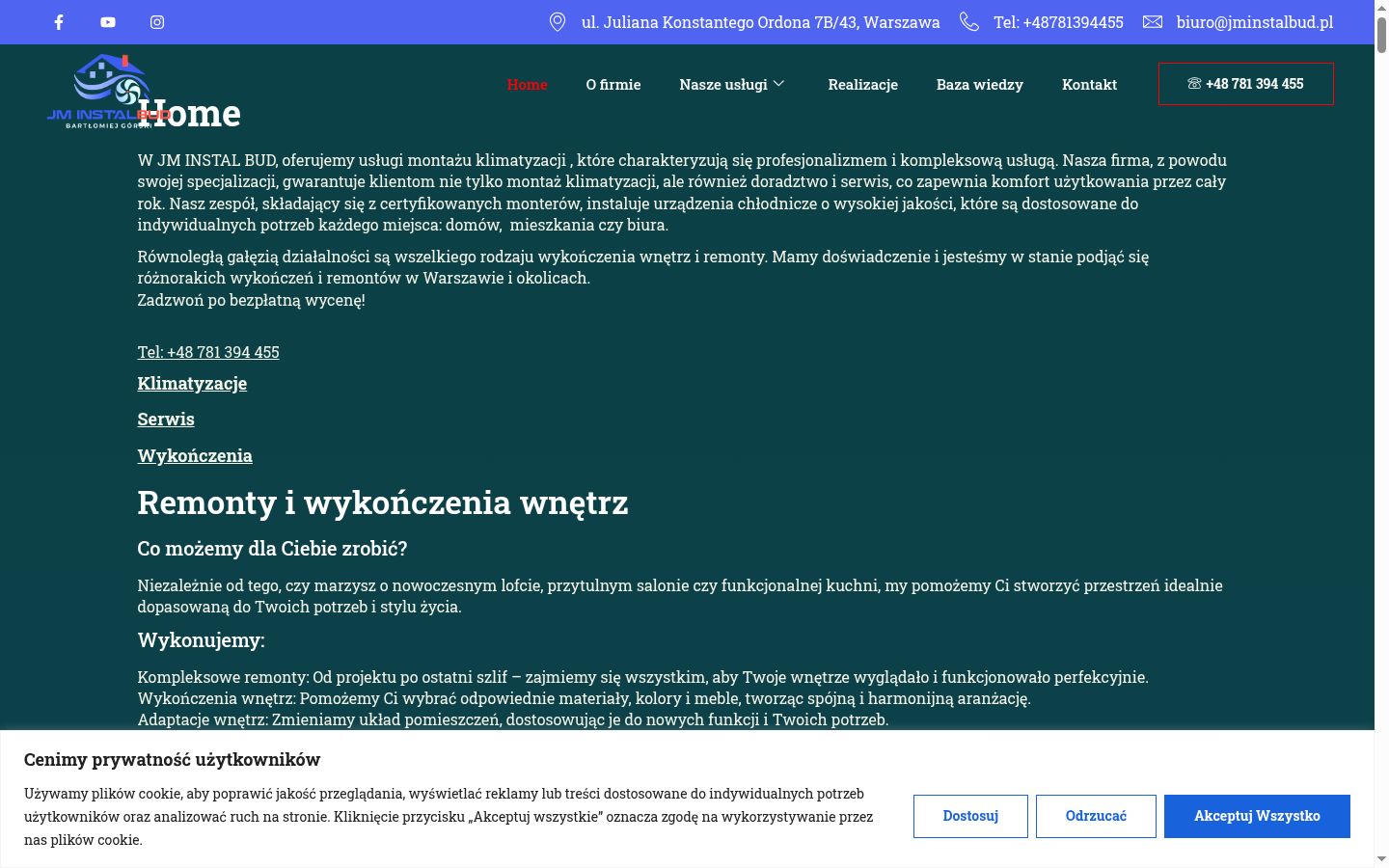
Task: Click the Co możemy dla Ciebie zrobić? subheading
Action: click(273, 549)
